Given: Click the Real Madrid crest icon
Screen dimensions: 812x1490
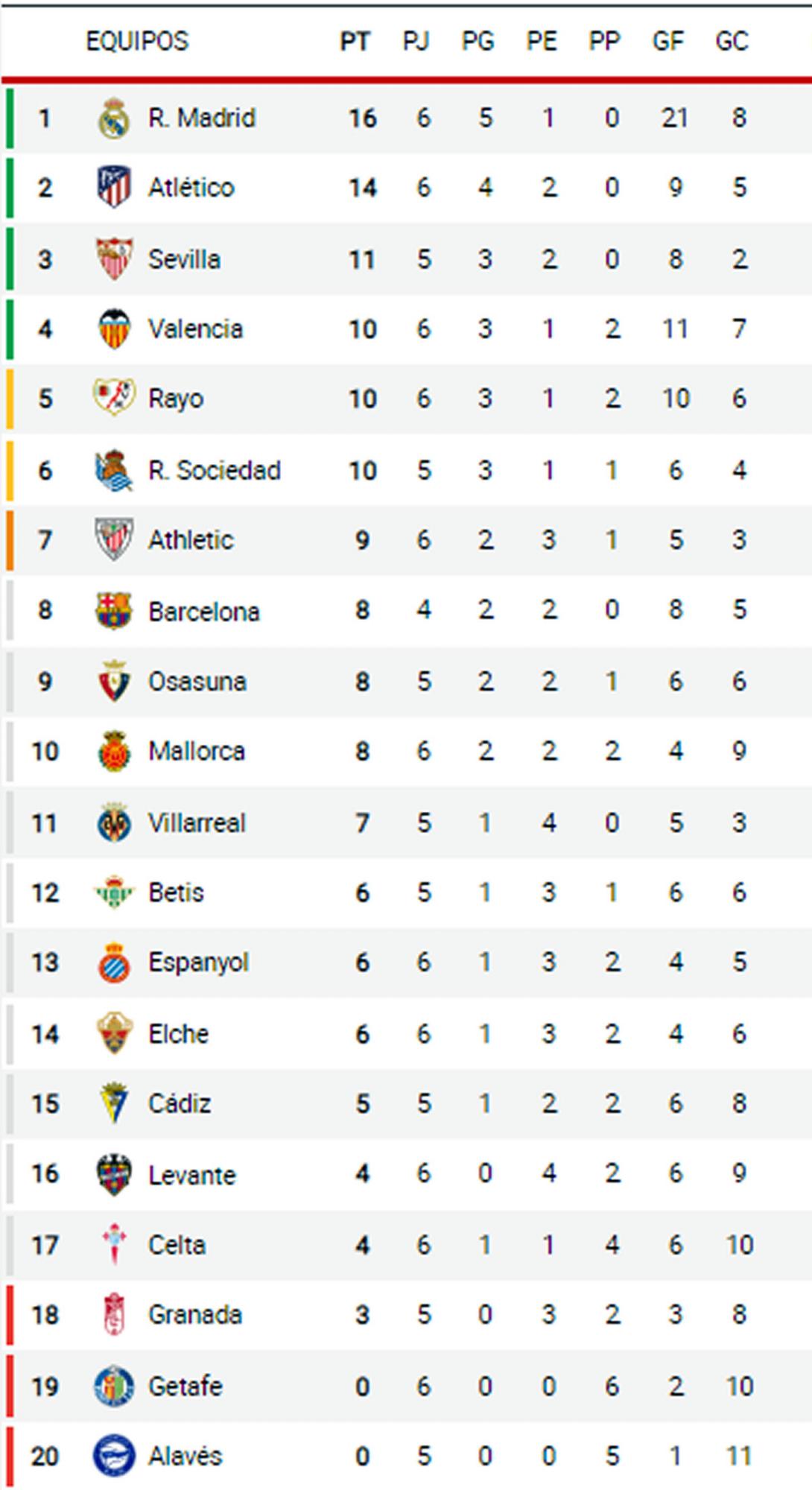Looking at the screenshot, I should coord(114,118).
